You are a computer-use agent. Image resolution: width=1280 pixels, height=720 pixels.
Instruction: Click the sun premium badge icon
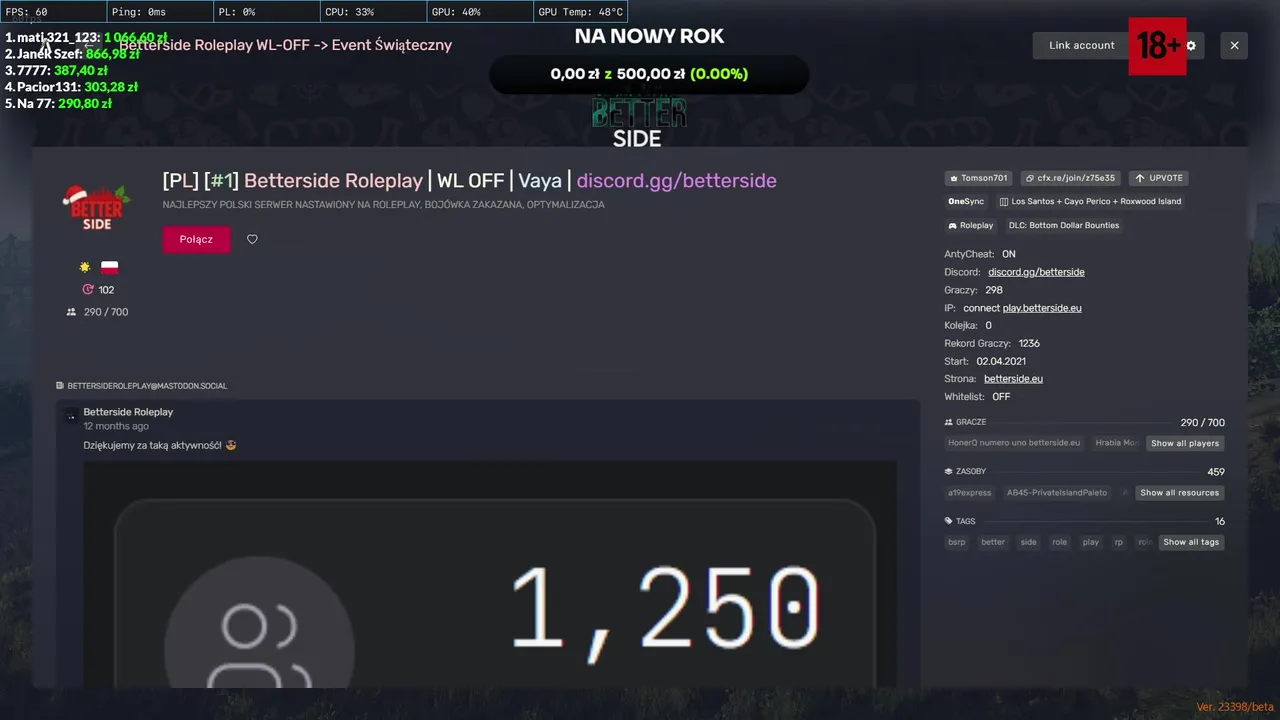(x=85, y=267)
